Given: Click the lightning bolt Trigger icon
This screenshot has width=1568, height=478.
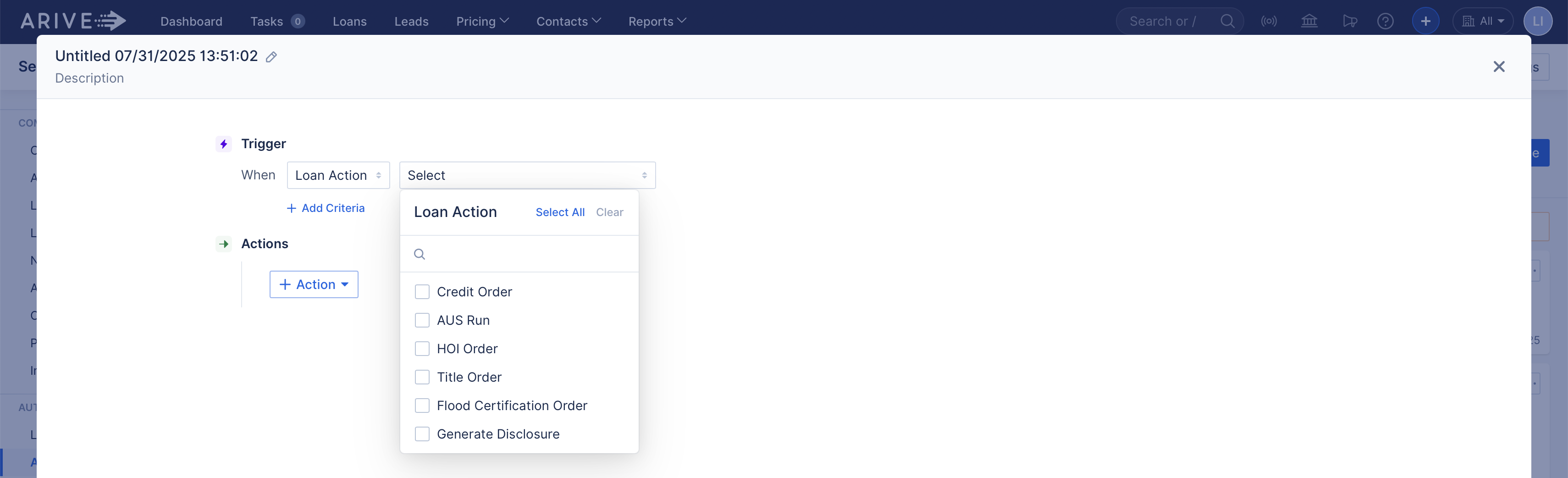Looking at the screenshot, I should click(x=223, y=144).
